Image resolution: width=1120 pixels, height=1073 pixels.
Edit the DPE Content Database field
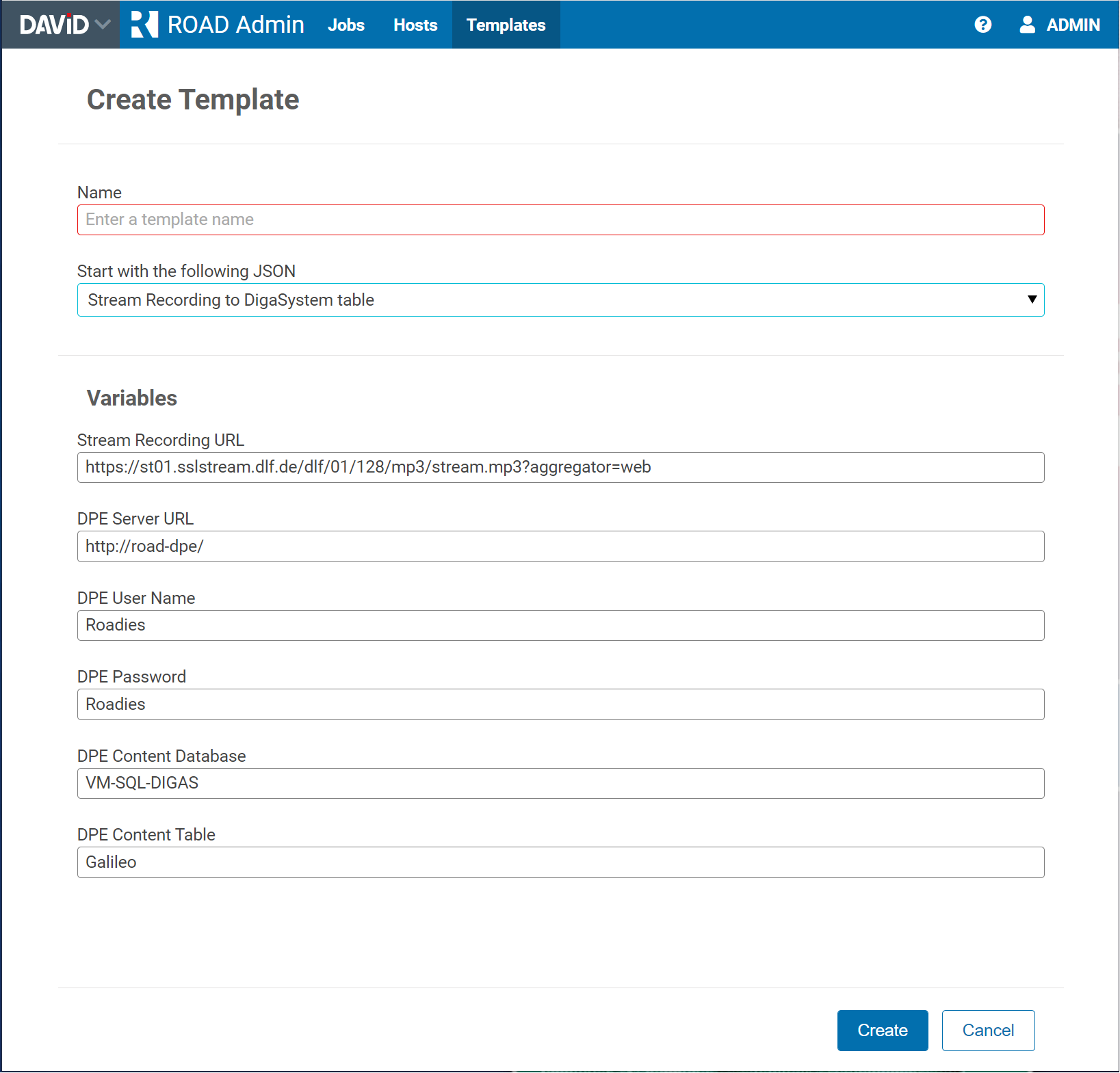(560, 783)
